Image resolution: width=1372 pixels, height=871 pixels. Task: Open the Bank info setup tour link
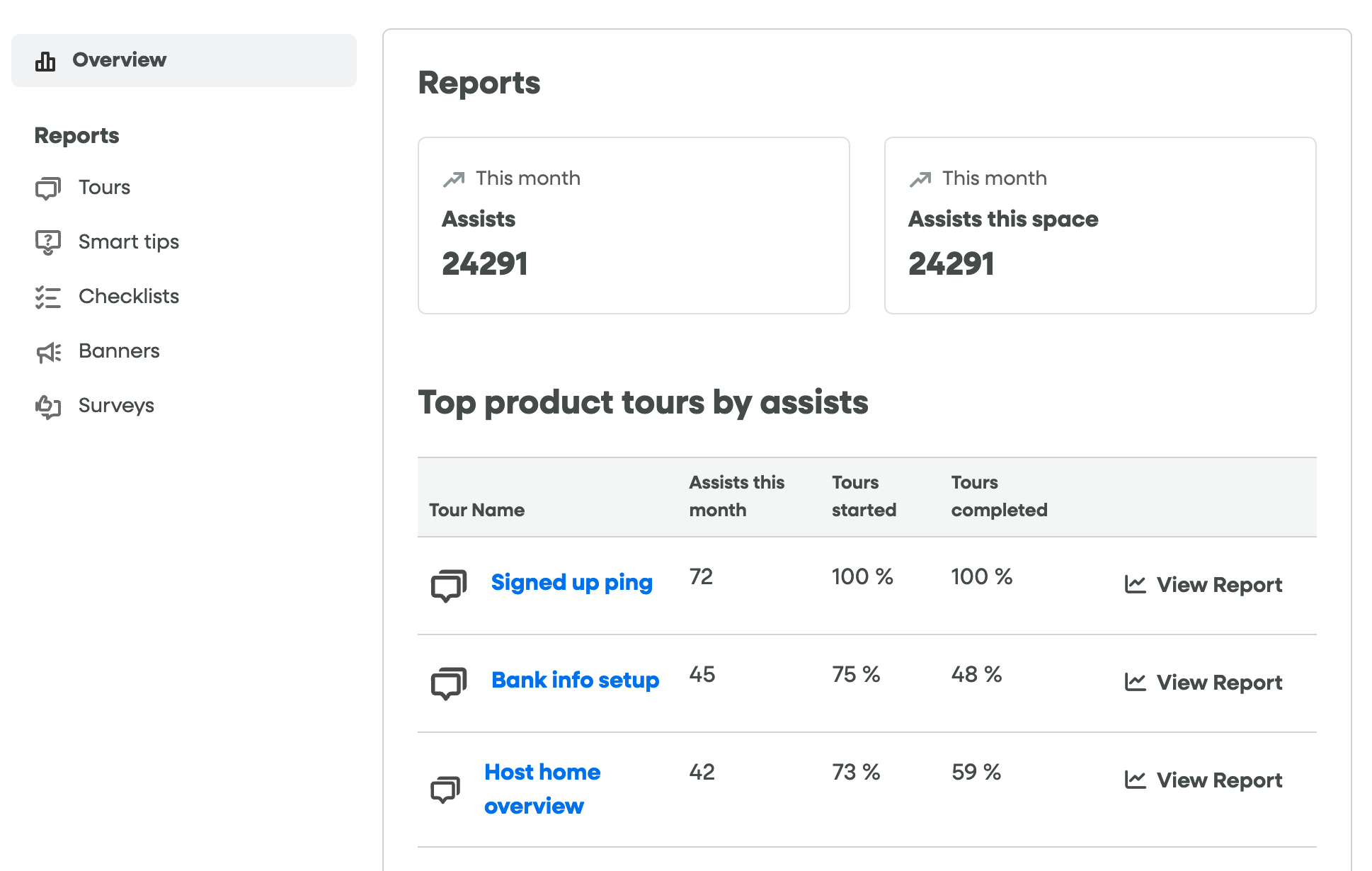575,681
